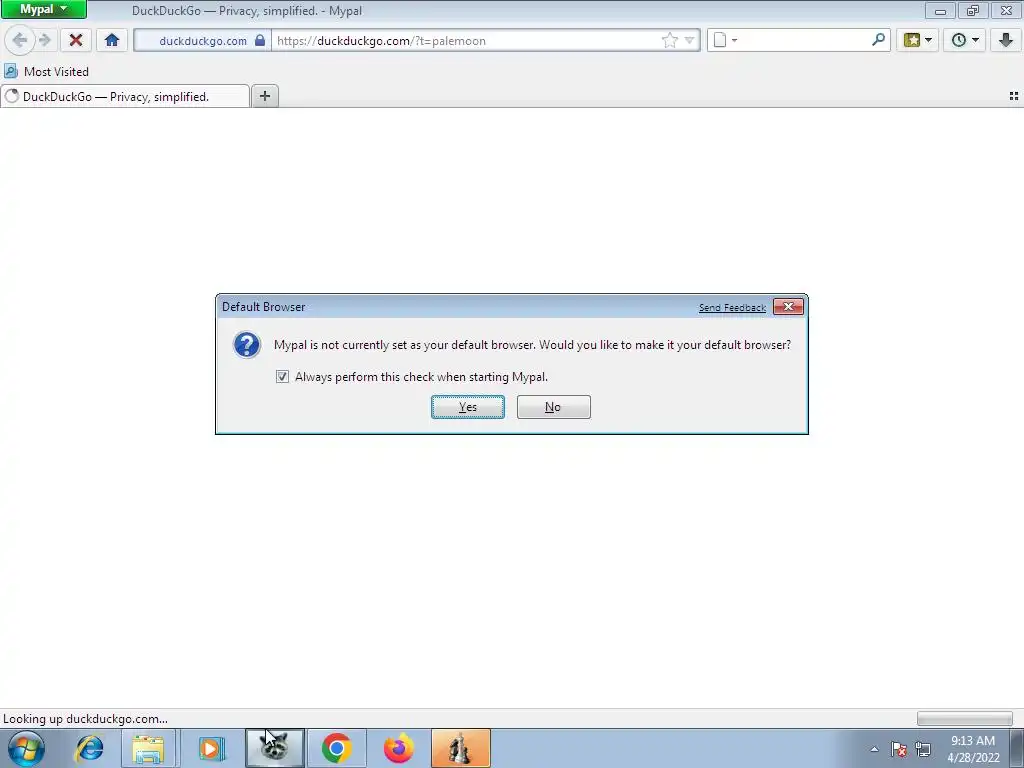The height and width of the screenshot is (768, 1024).
Task: Open the chess game taskbar icon
Action: [x=460, y=748]
